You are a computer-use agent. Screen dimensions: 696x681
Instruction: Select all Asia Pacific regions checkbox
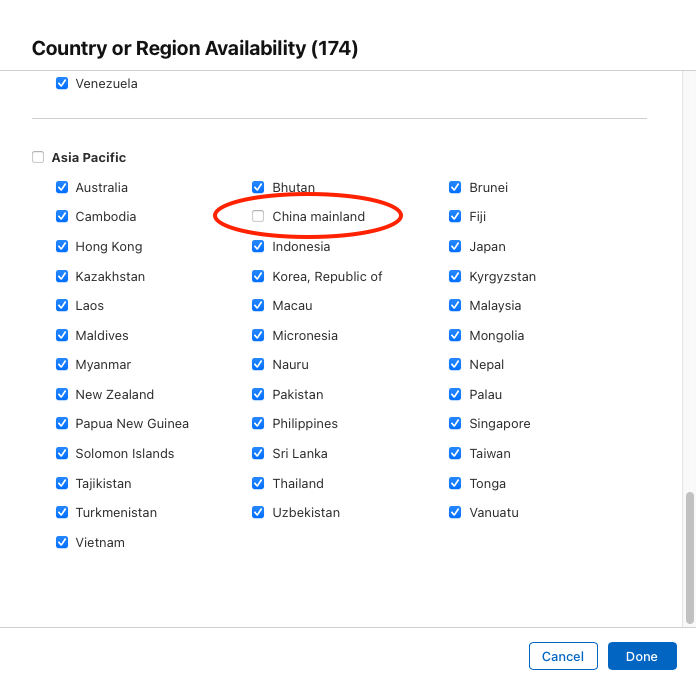click(x=38, y=158)
